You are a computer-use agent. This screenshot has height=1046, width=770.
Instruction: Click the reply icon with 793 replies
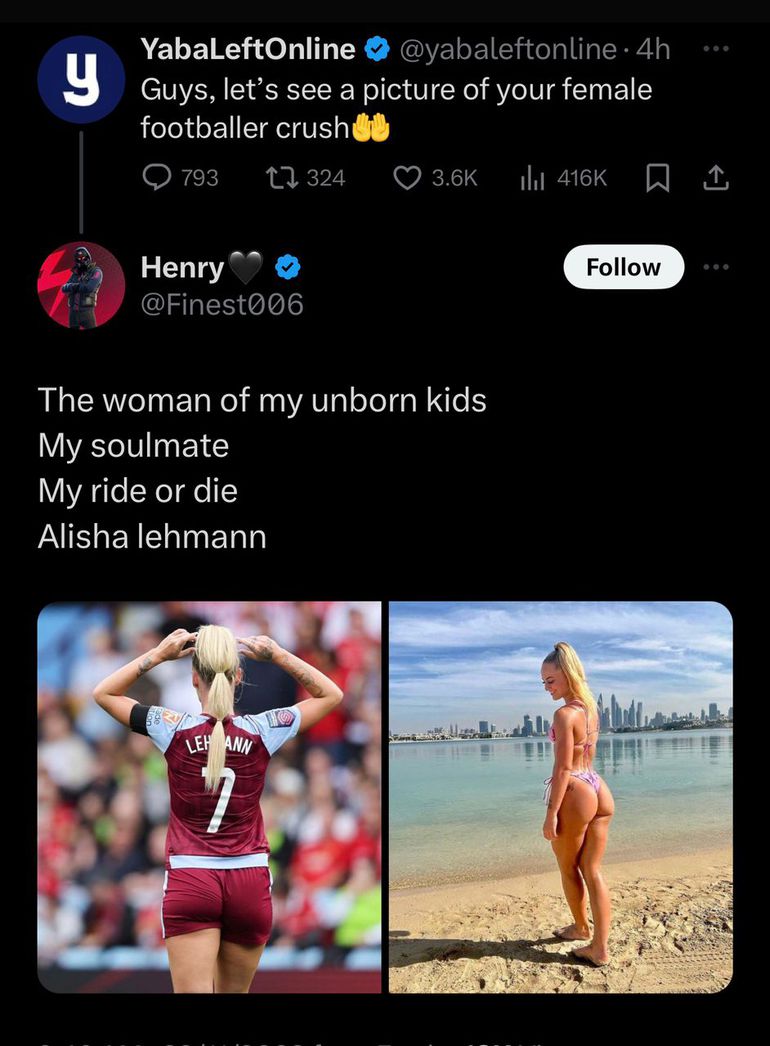158,177
